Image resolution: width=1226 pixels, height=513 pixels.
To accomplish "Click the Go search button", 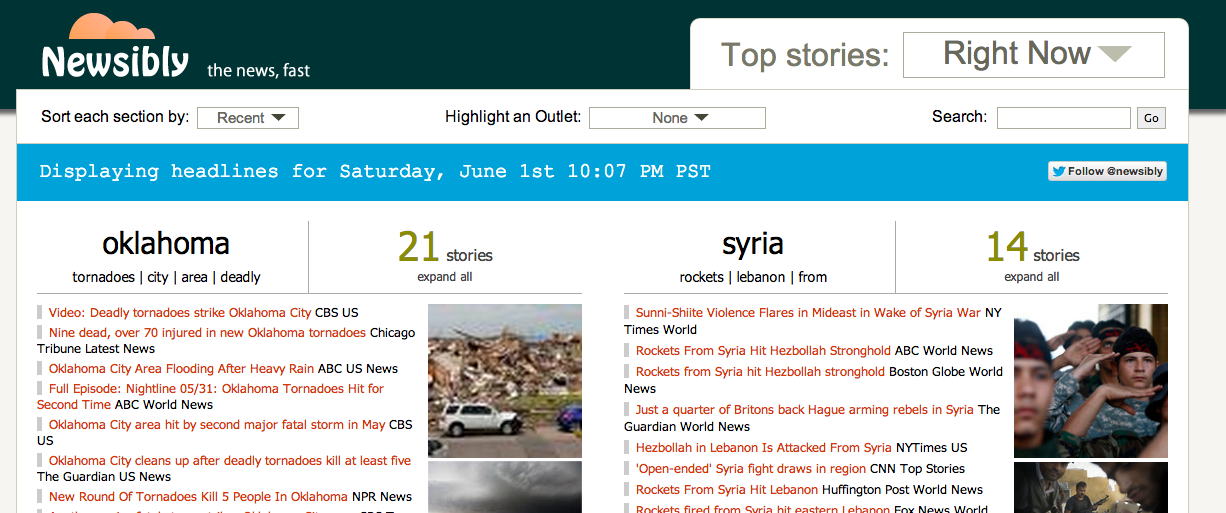I will point(1151,118).
